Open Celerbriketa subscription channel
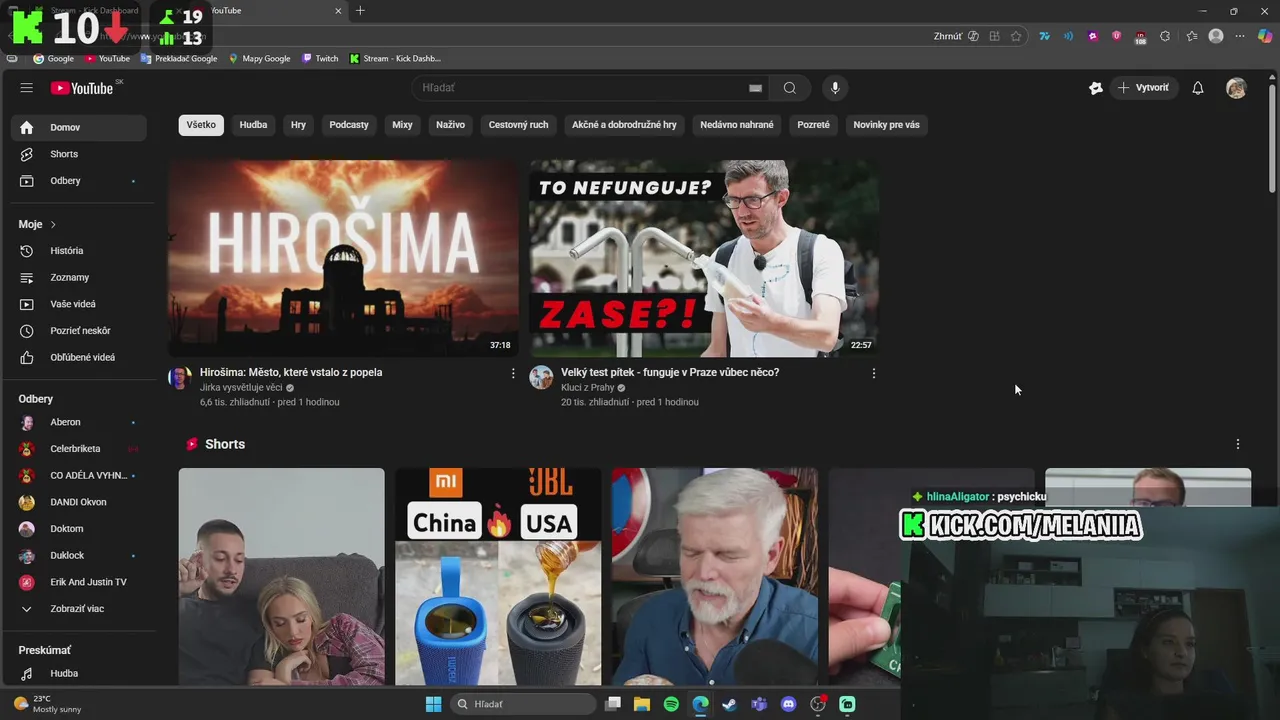The width and height of the screenshot is (1280, 720). click(x=79, y=449)
